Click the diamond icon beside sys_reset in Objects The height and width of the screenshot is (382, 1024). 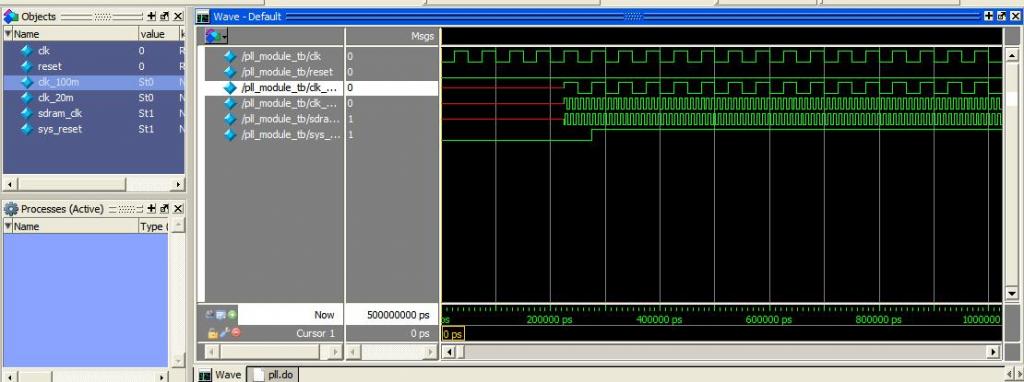(27, 129)
